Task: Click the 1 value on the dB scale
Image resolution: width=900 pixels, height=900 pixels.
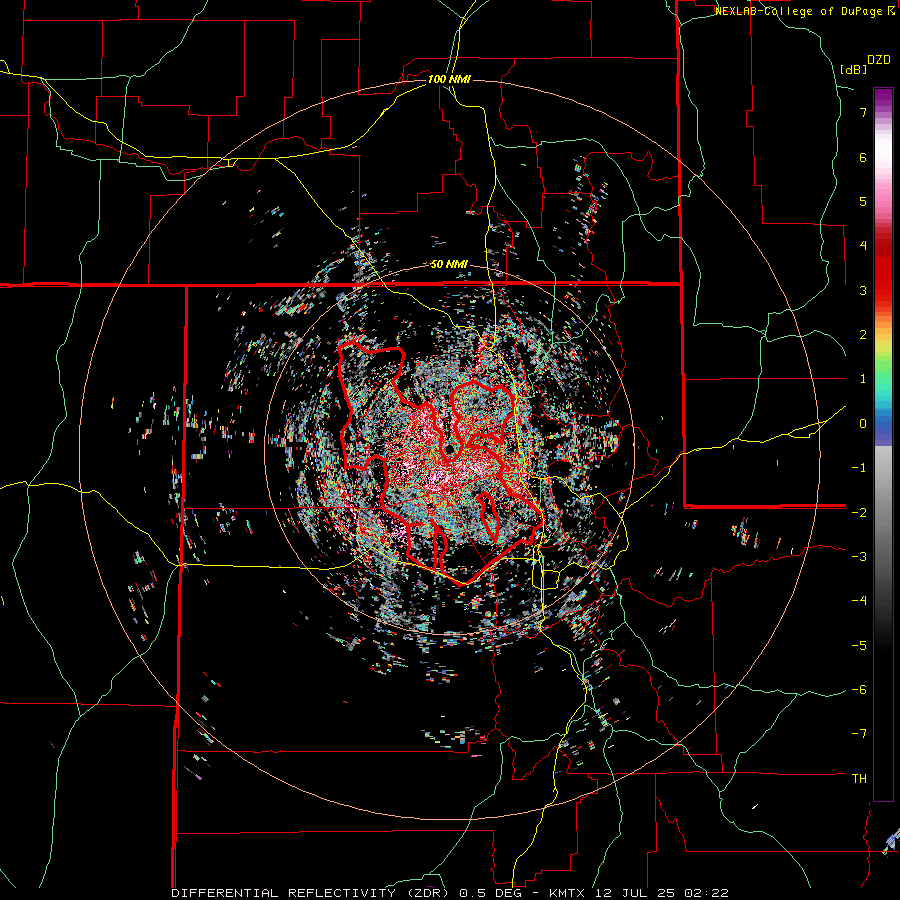Action: point(863,379)
